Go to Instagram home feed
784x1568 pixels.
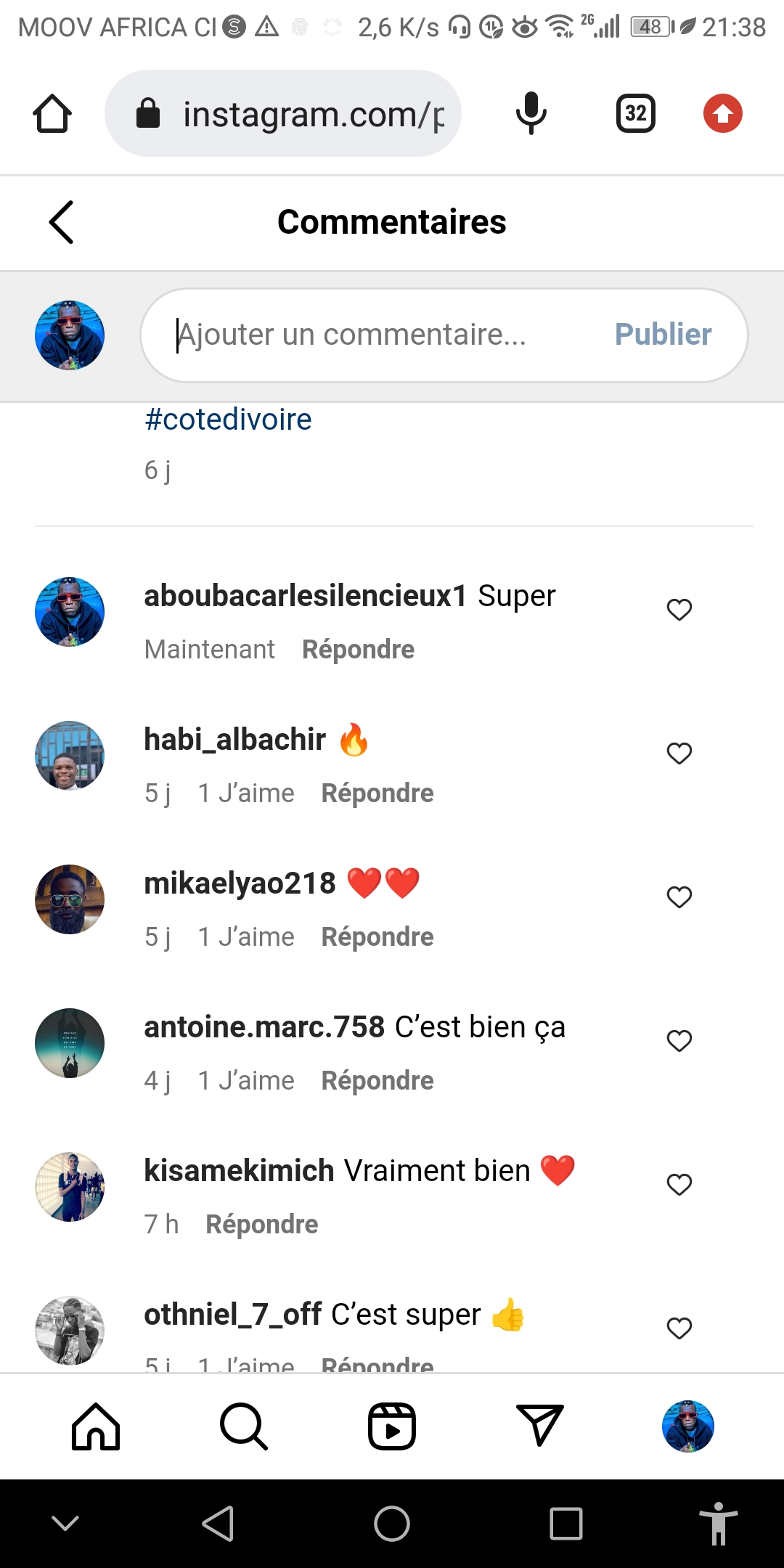(x=96, y=1426)
